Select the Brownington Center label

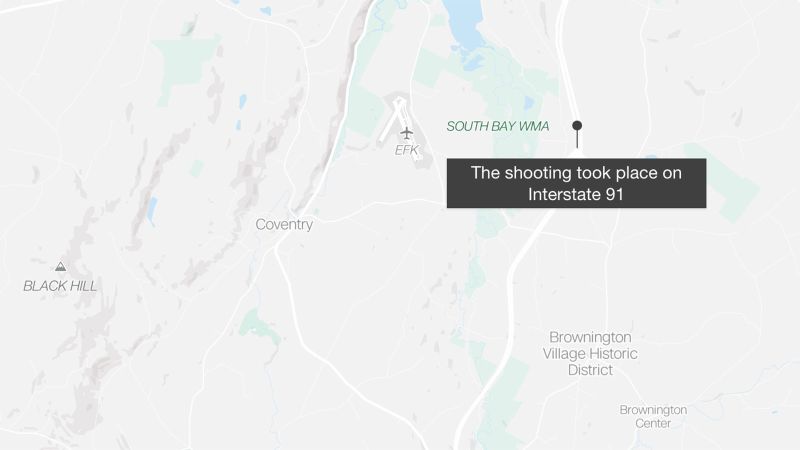point(653,416)
